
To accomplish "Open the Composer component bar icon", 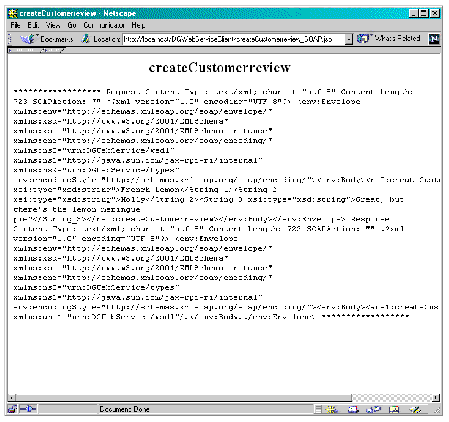I will 415,409.
